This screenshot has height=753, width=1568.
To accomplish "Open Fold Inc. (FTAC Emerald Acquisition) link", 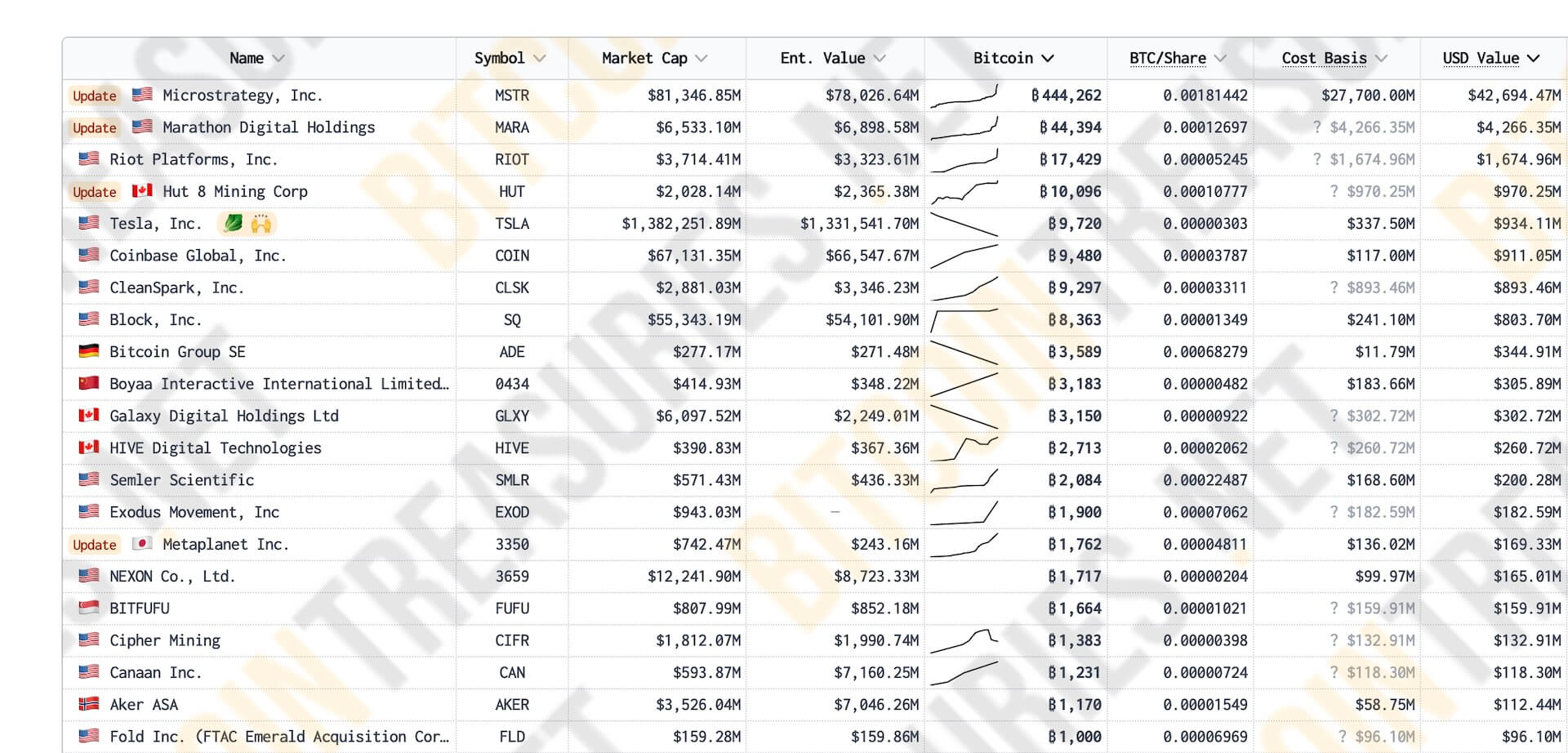I will [x=279, y=737].
